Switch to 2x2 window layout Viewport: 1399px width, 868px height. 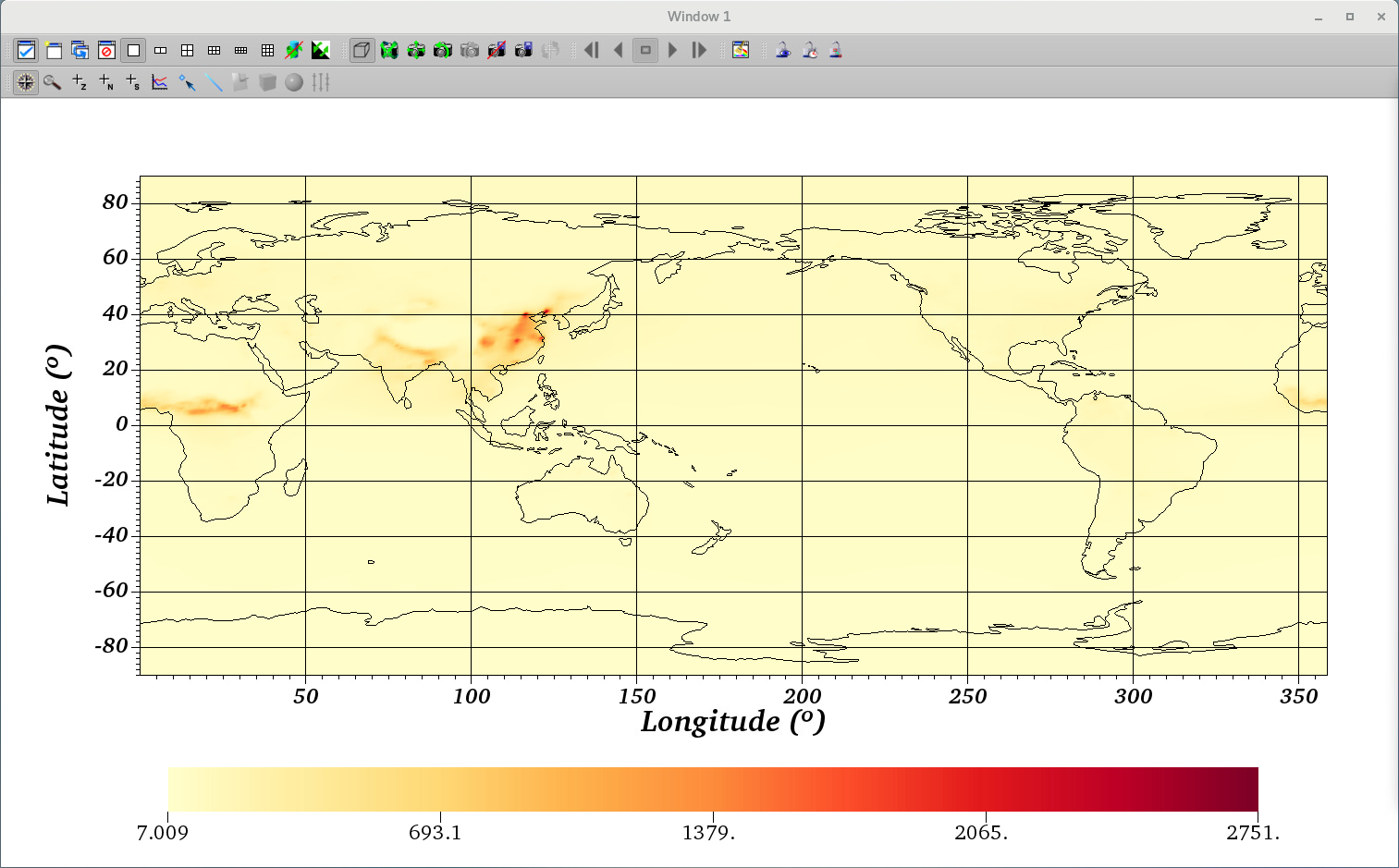pos(187,50)
